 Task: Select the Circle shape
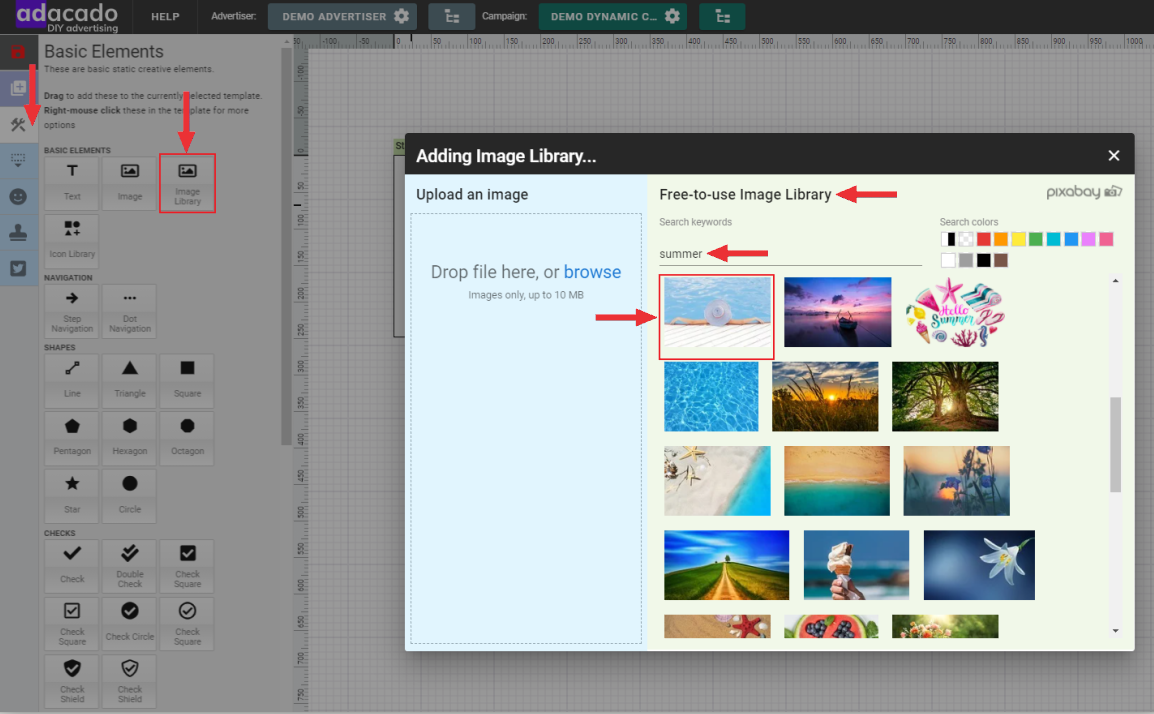click(130, 496)
